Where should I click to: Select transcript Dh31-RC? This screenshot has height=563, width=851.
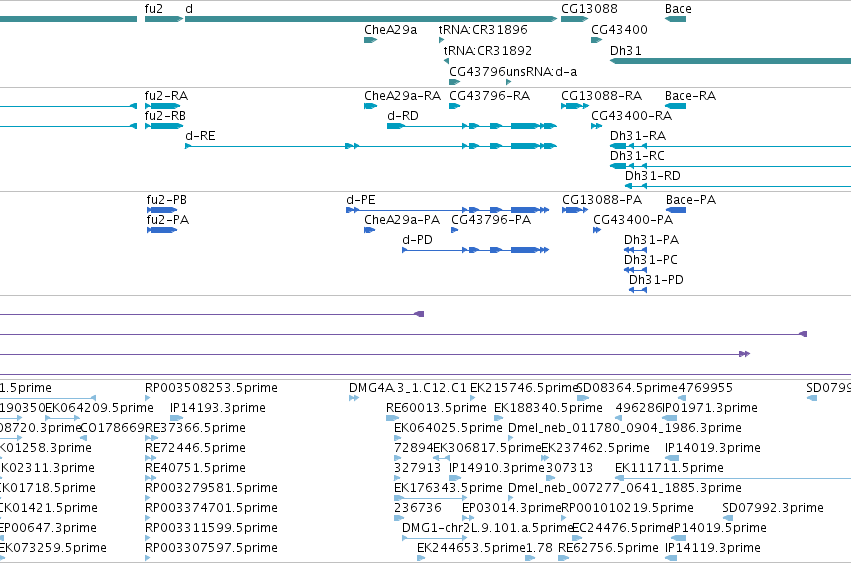731,166
